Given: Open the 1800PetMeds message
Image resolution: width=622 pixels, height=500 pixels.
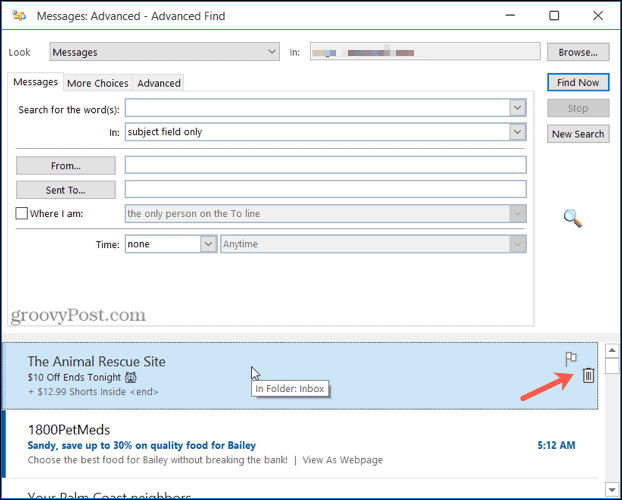Looking at the screenshot, I should [301, 444].
